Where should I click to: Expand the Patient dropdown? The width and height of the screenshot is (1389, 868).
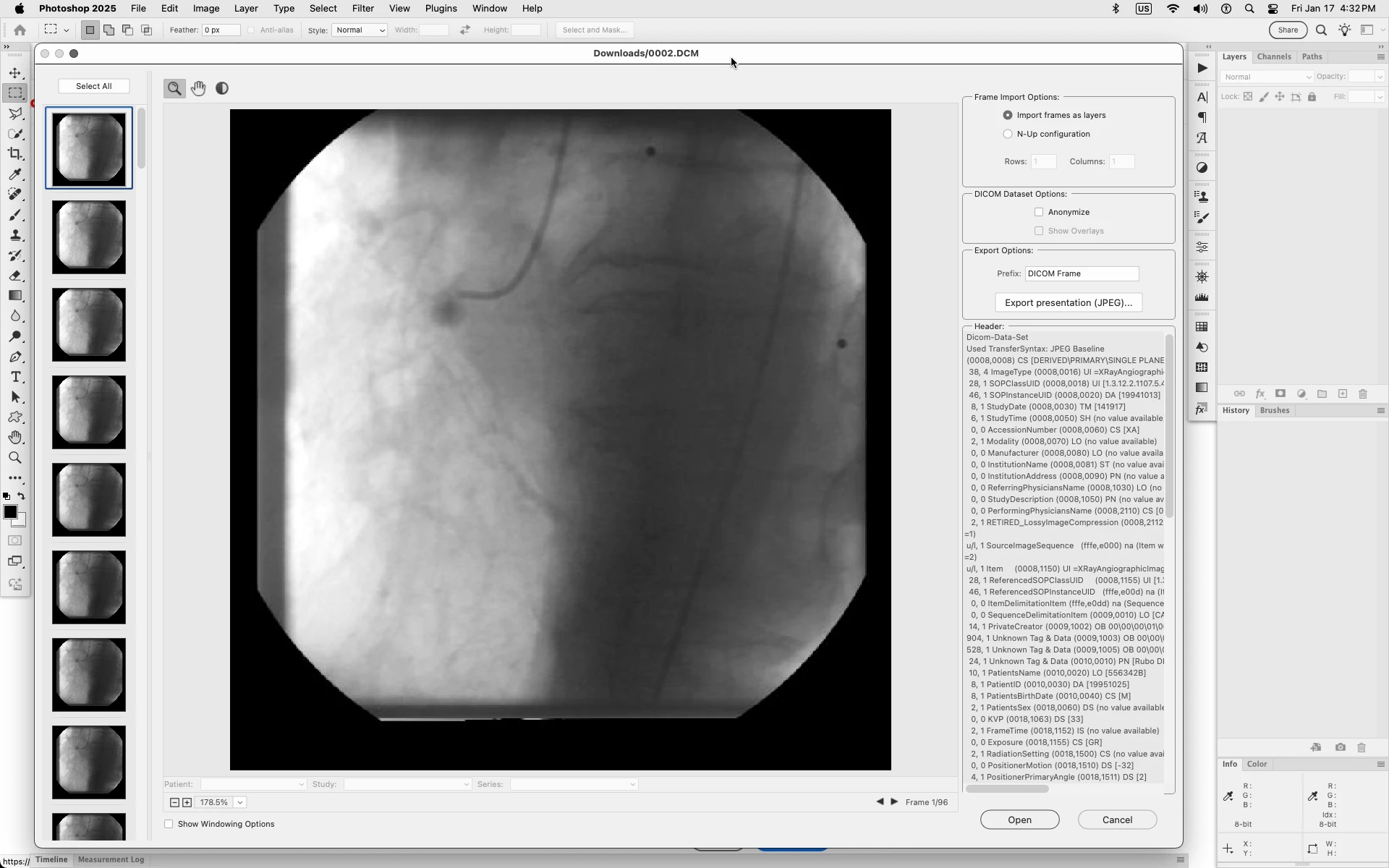point(253,784)
